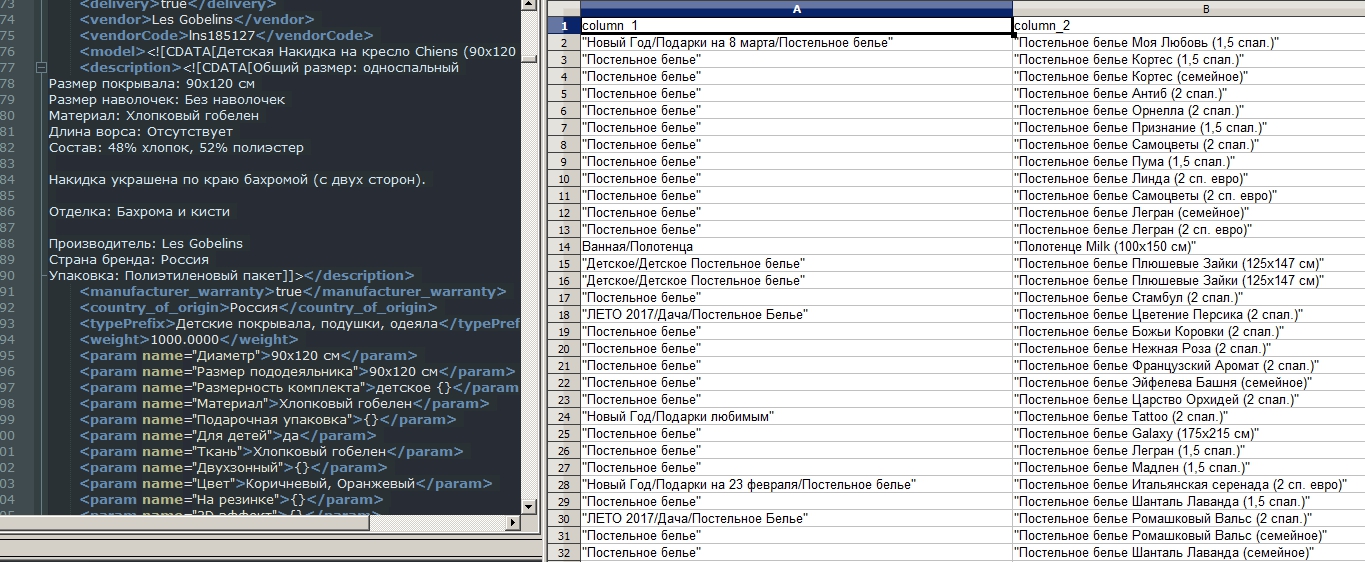Click cell "Постельное белье Итальянская серенада (2 сп. евро)"
The height and width of the screenshot is (562, 1365).
[1189, 485]
